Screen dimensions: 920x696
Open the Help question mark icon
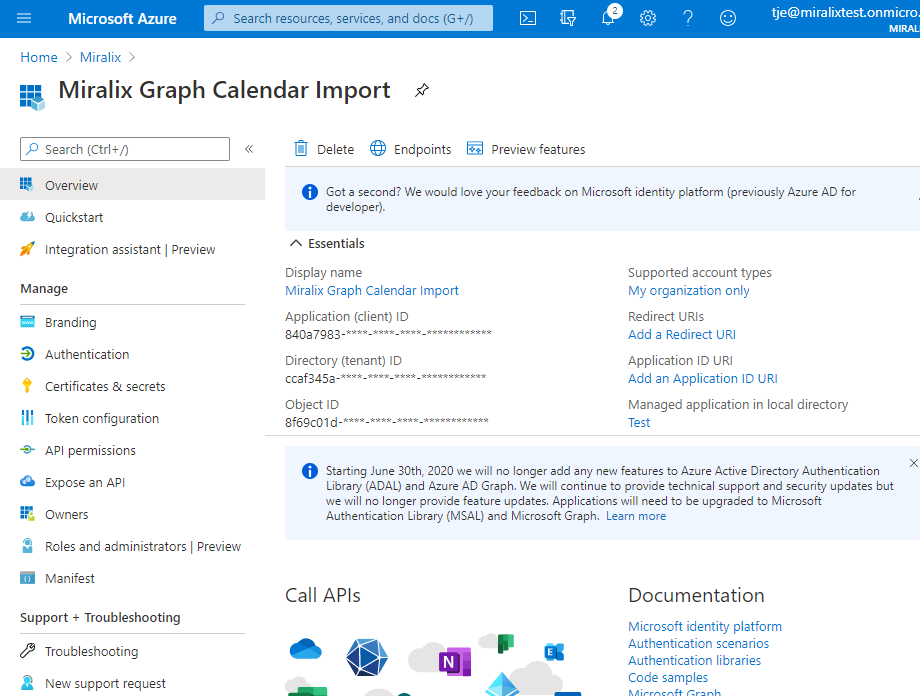pyautogui.click(x=688, y=18)
